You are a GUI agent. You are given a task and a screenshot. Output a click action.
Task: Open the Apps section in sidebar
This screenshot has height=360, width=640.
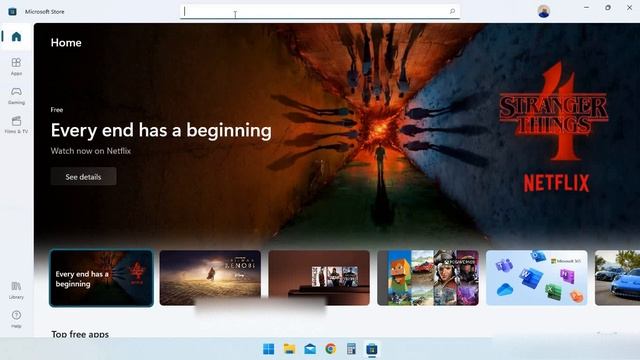coord(16,67)
